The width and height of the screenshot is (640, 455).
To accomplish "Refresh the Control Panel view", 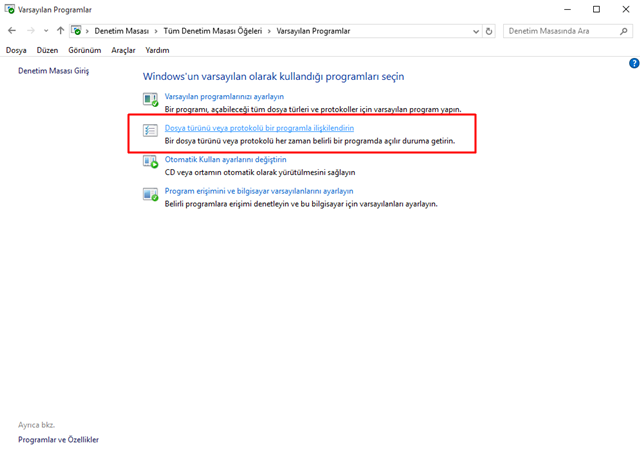I will tap(489, 31).
